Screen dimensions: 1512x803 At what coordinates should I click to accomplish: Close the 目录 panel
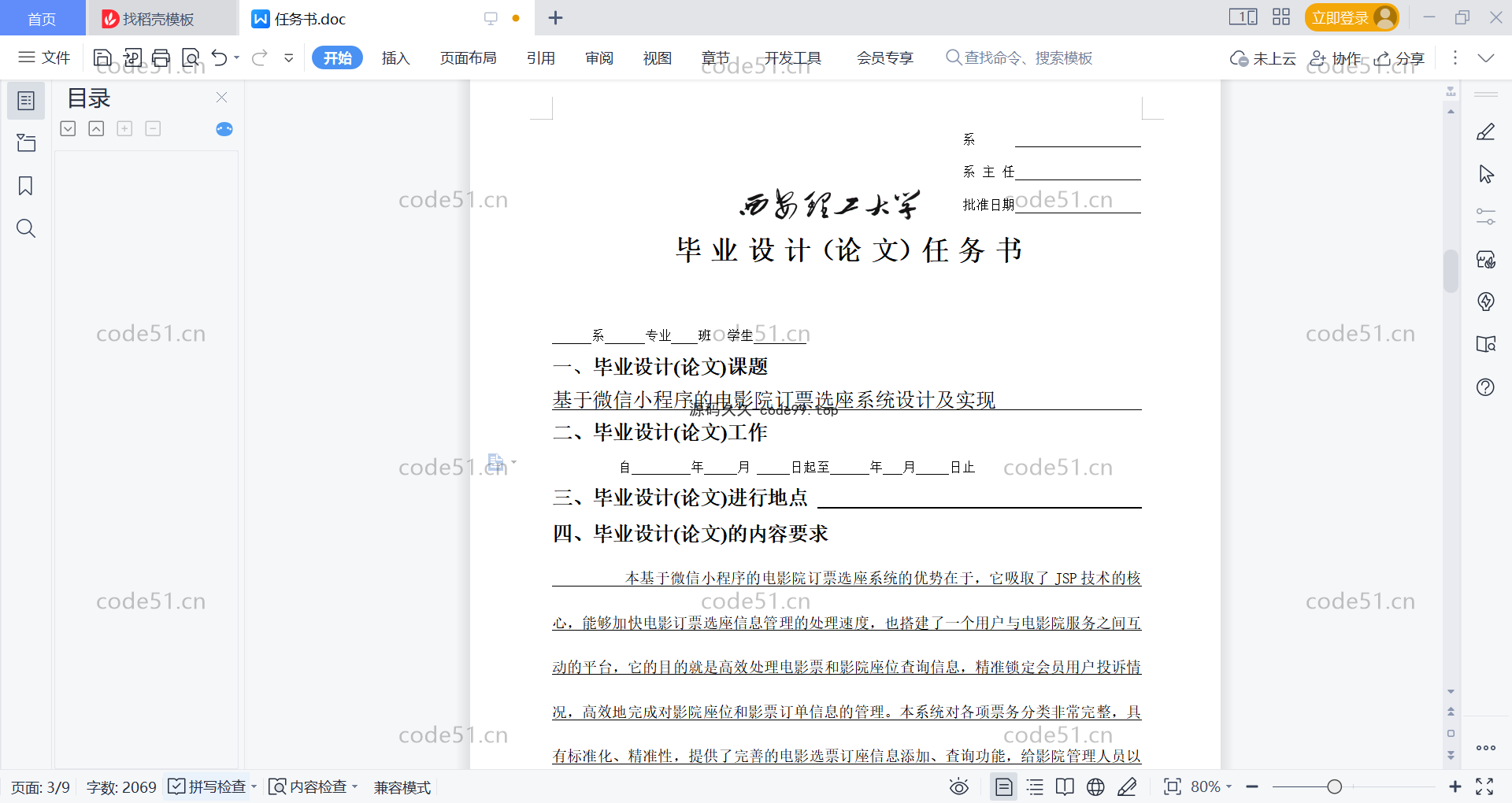pyautogui.click(x=222, y=98)
